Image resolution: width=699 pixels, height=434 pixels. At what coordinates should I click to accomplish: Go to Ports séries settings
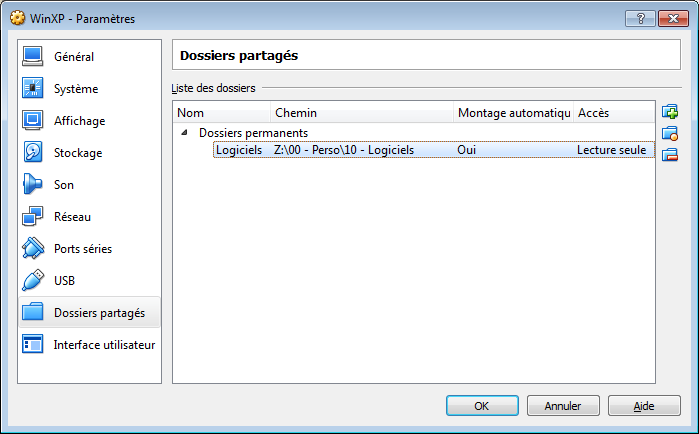point(82,249)
